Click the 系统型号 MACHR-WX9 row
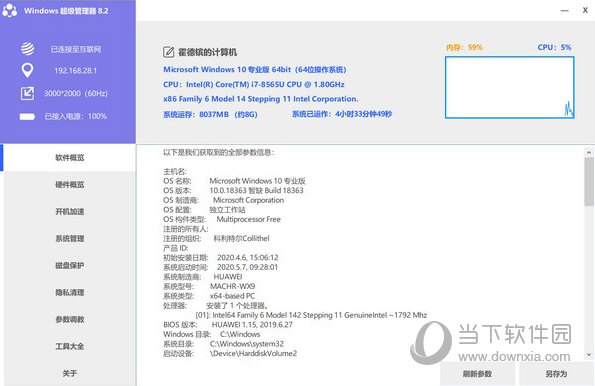Screen dimensions: 595x386 click(x=209, y=286)
